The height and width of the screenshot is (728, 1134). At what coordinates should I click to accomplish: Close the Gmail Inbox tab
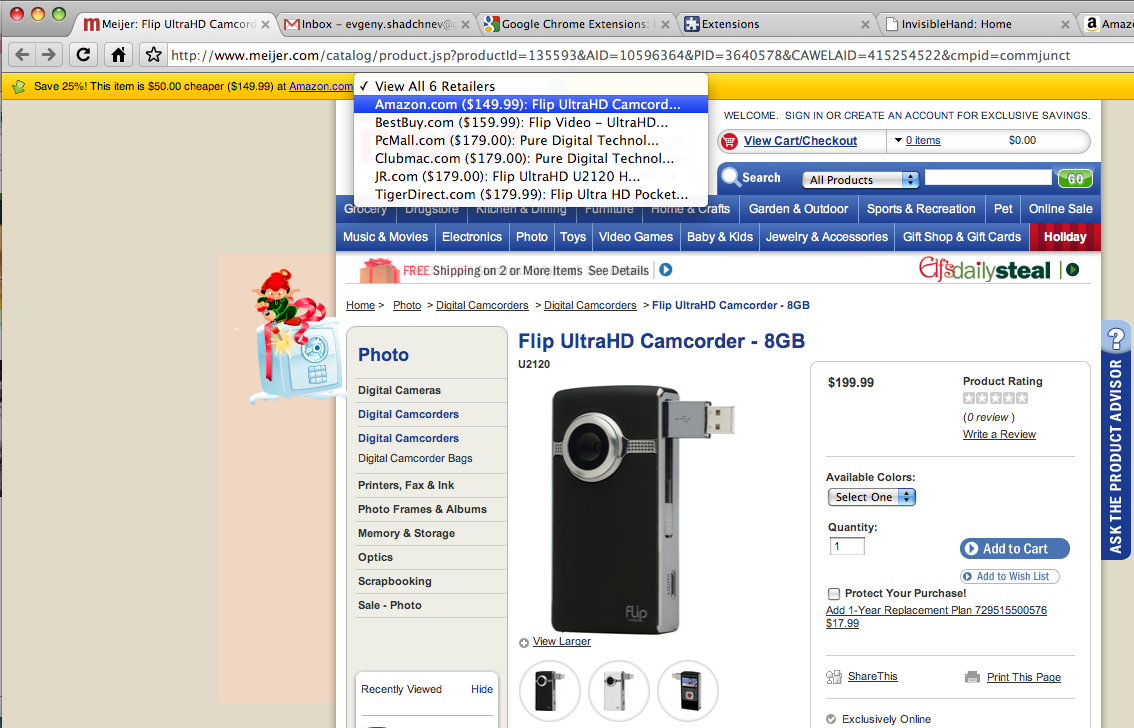coord(465,25)
